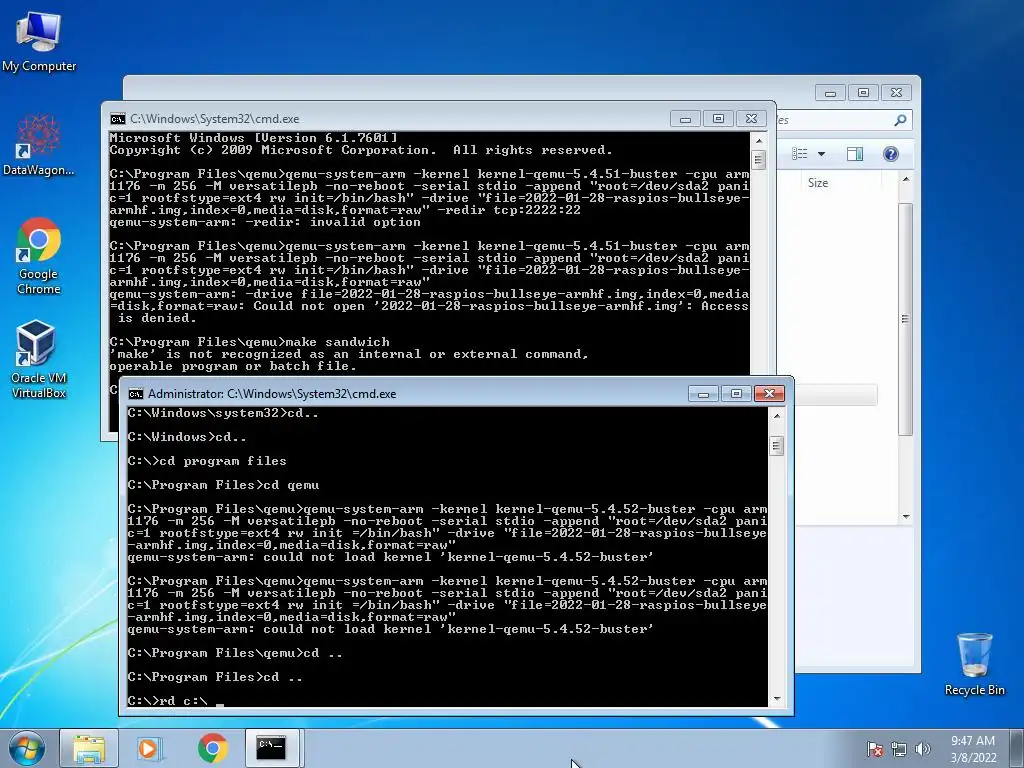1024x768 pixels.
Task: Click the date 3/8/2022 in the tray
Action: [x=973, y=758]
